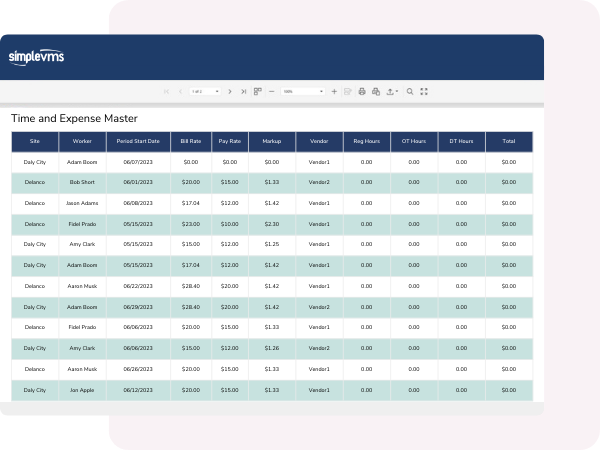The width and height of the screenshot is (600, 450).
Task: Go to the next report page
Action: tap(230, 91)
